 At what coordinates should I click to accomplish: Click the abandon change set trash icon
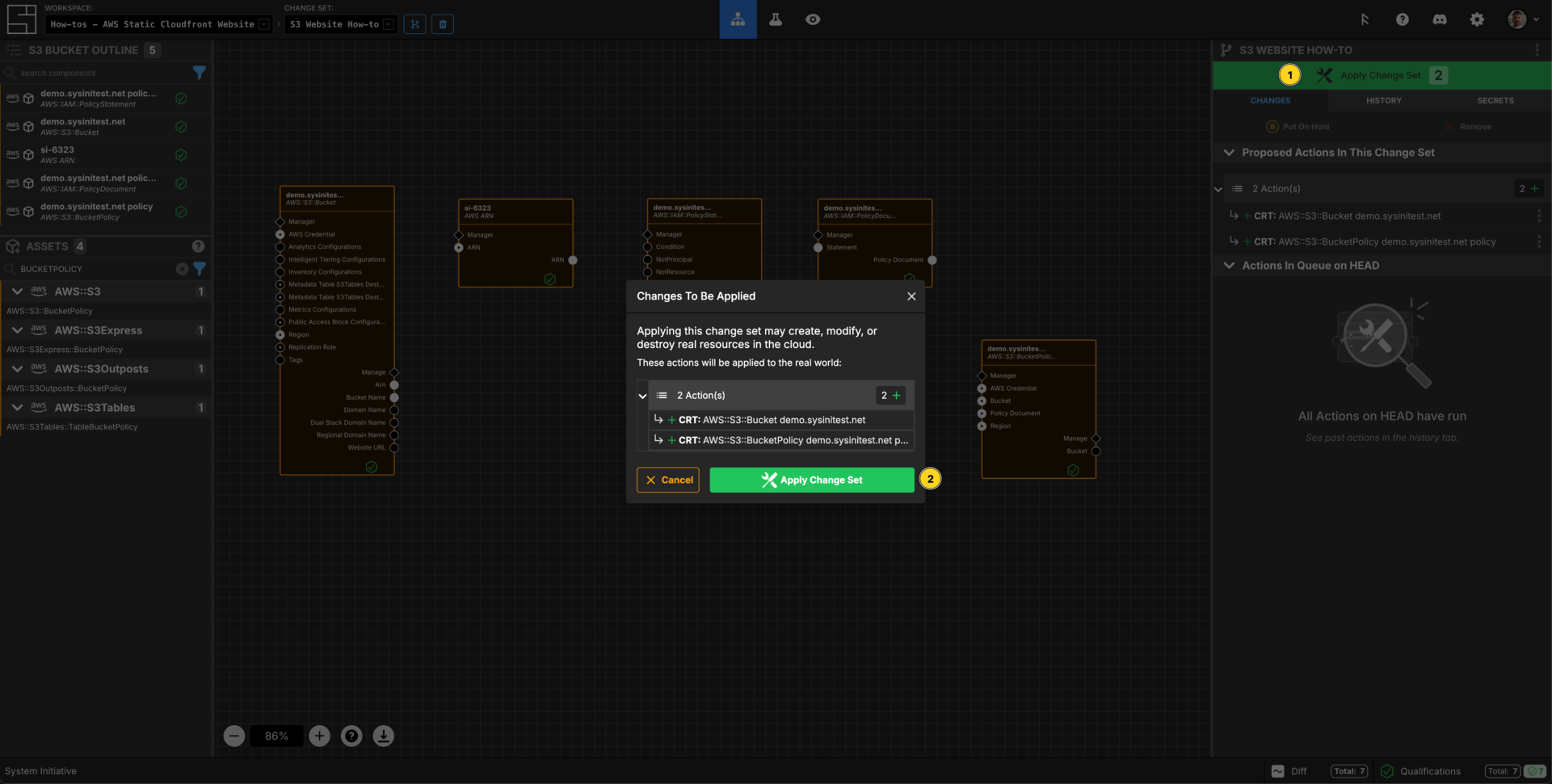[x=443, y=24]
